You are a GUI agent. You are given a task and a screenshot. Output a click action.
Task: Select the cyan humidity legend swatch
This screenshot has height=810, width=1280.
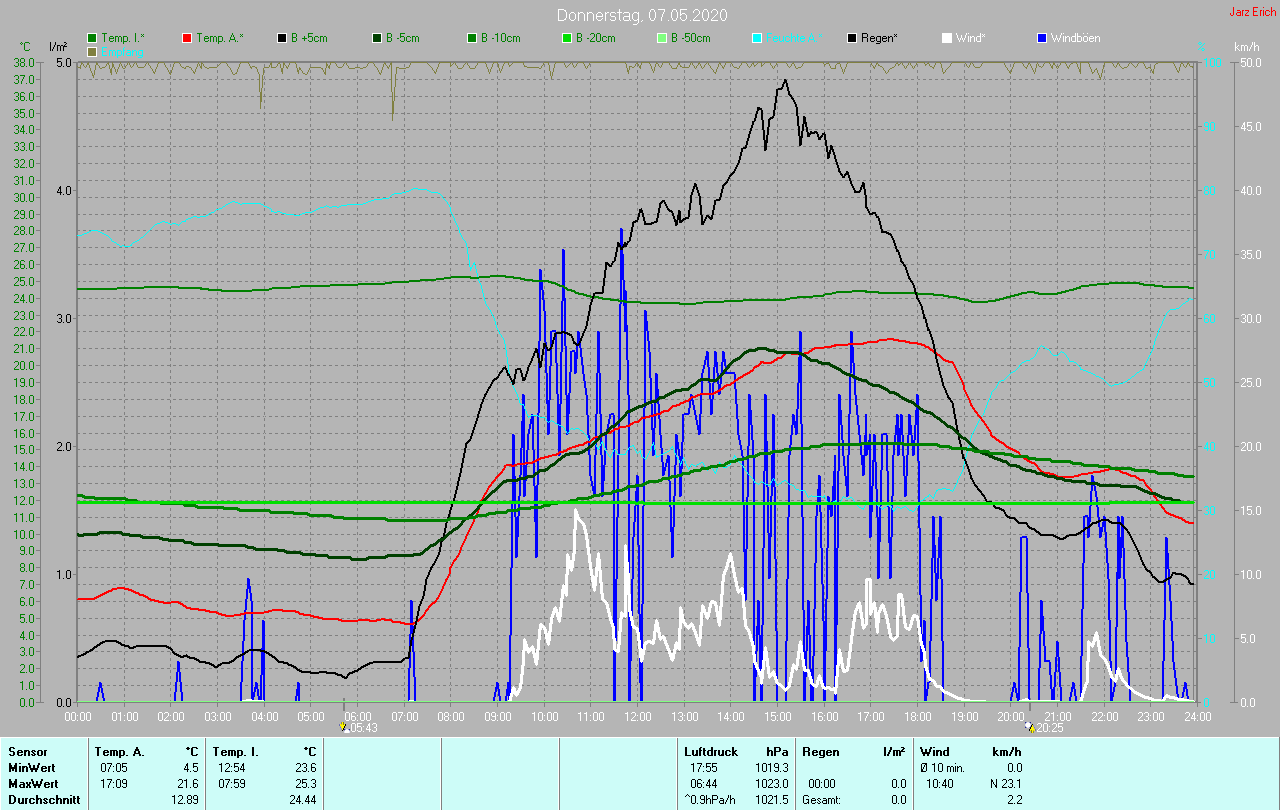[x=757, y=38]
